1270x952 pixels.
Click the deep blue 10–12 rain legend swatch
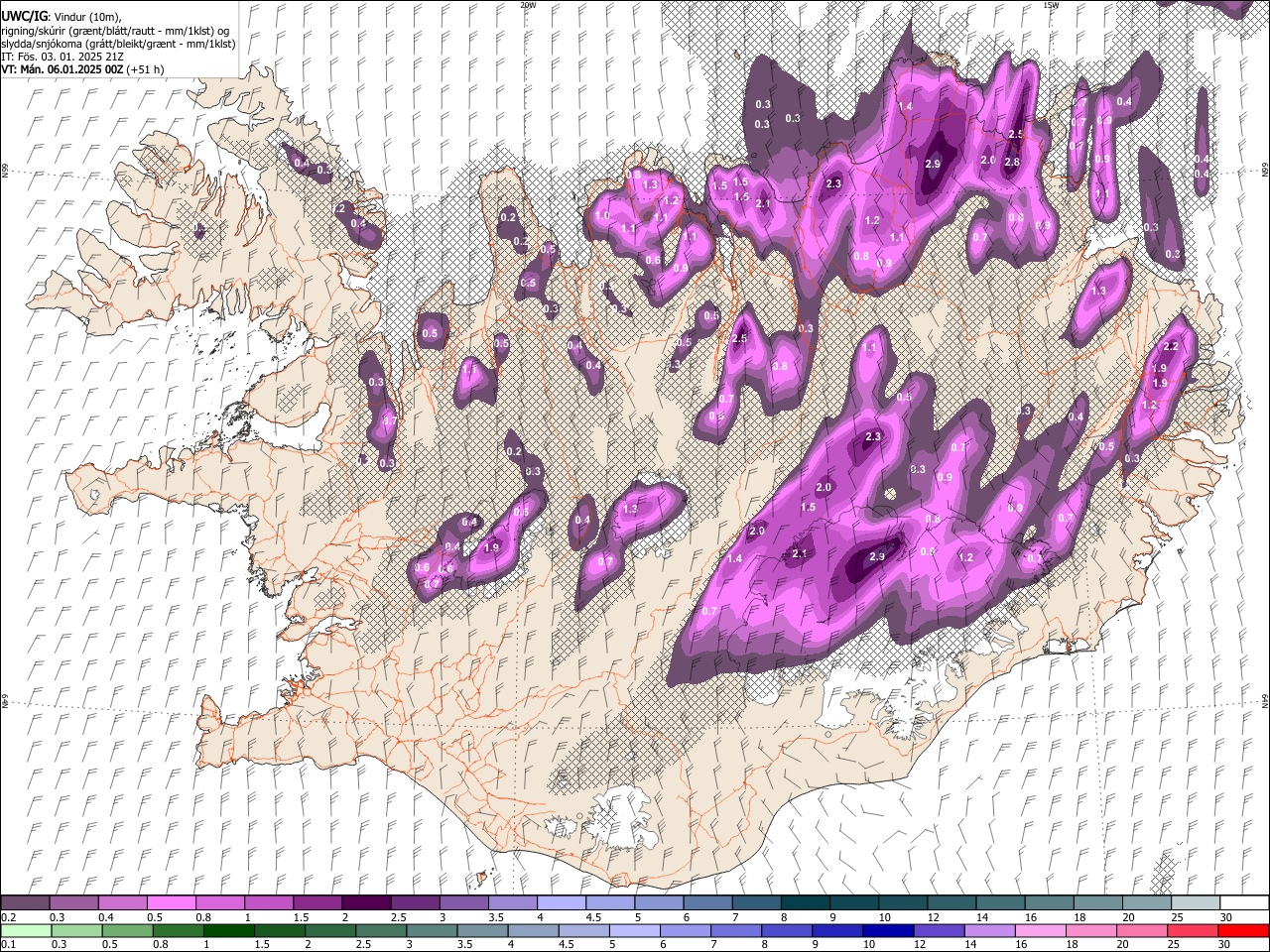click(887, 930)
